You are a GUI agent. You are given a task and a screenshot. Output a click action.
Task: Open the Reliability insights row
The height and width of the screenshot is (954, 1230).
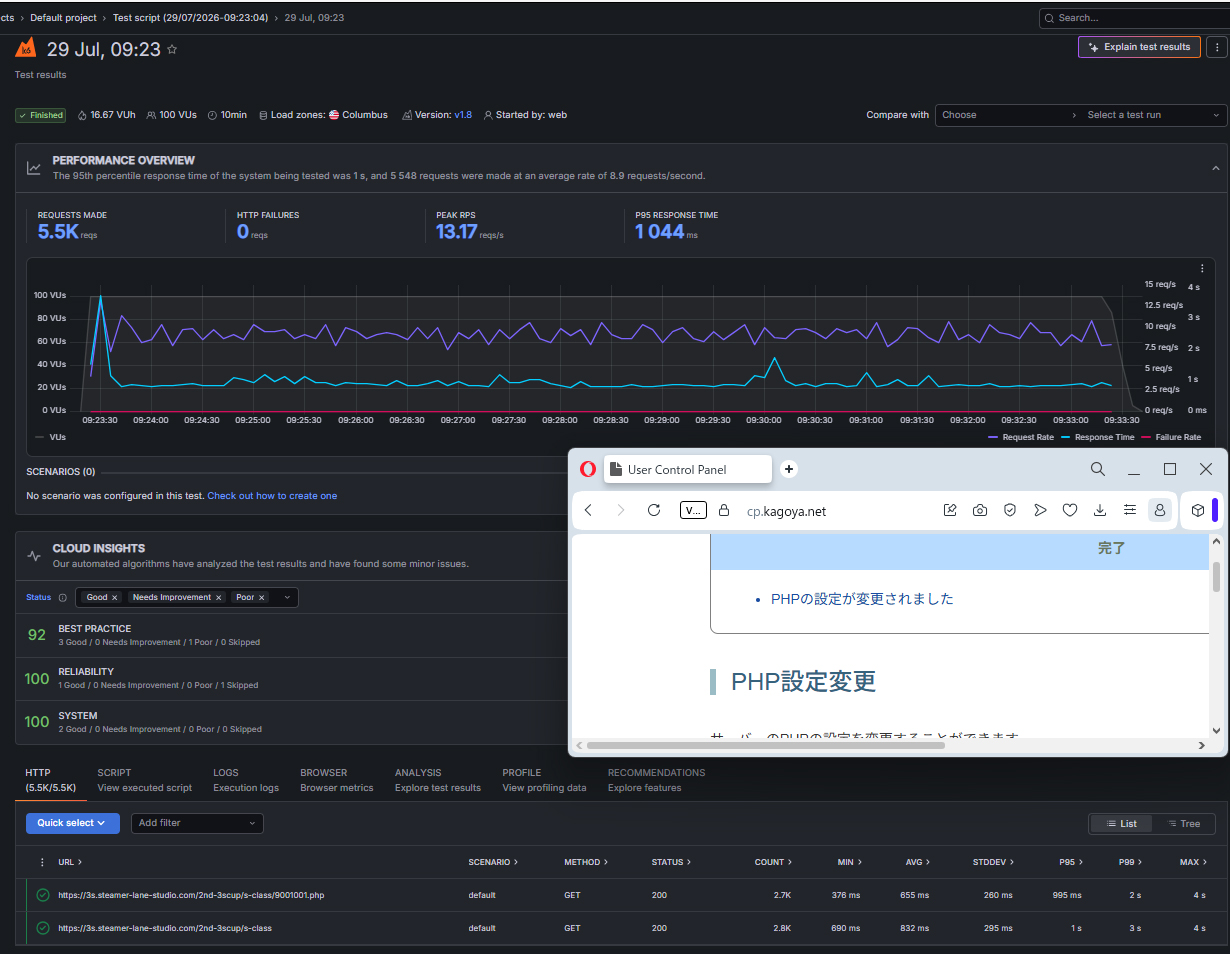click(x=292, y=679)
